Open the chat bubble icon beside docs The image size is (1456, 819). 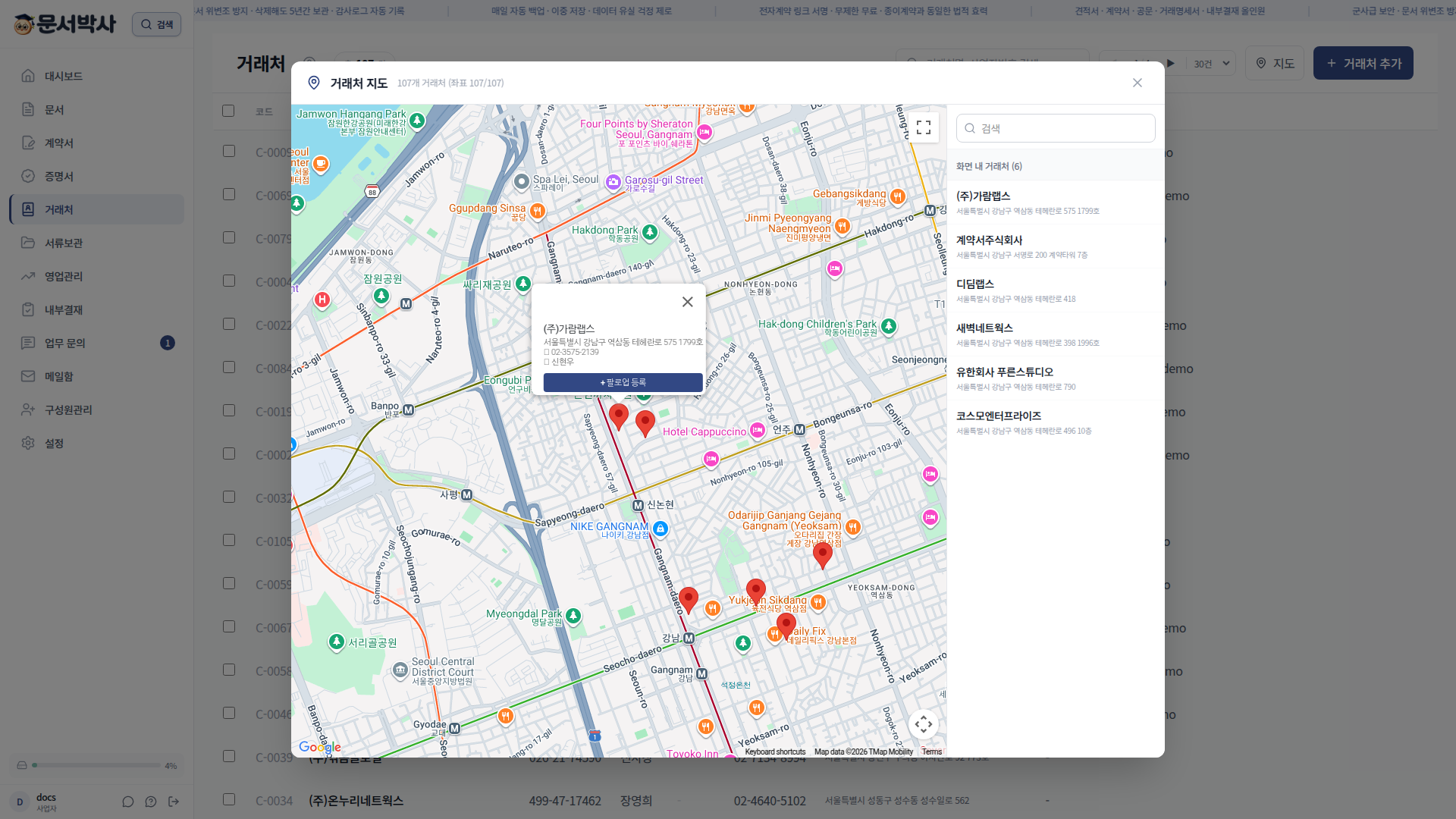point(128,802)
